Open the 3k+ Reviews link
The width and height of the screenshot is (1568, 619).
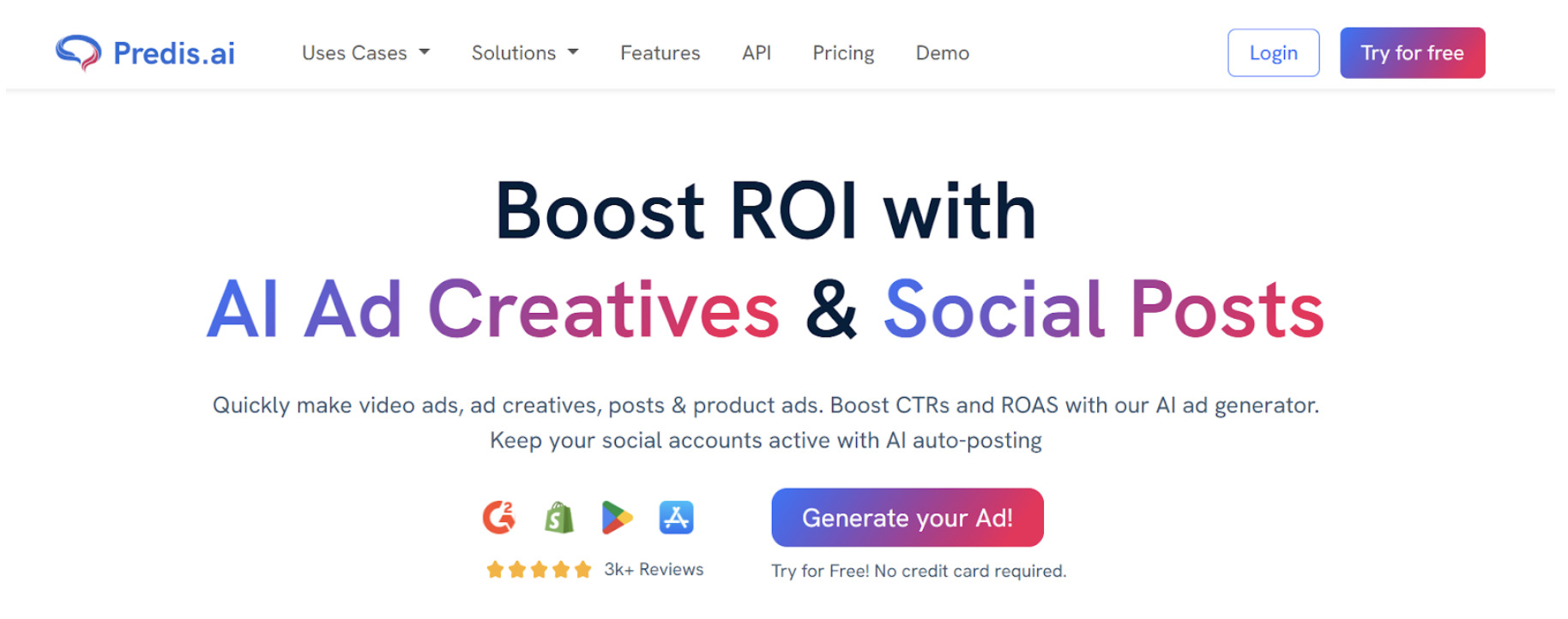pos(654,569)
